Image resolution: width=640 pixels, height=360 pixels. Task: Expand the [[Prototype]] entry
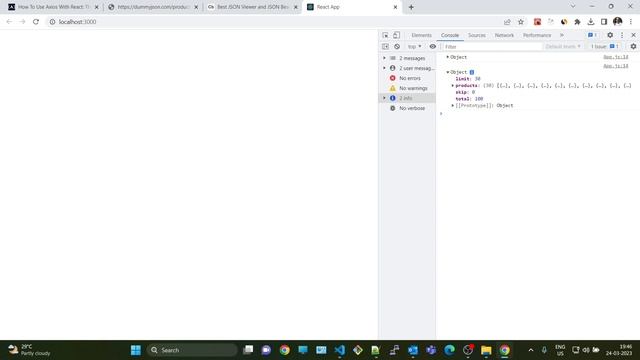[x=453, y=105]
